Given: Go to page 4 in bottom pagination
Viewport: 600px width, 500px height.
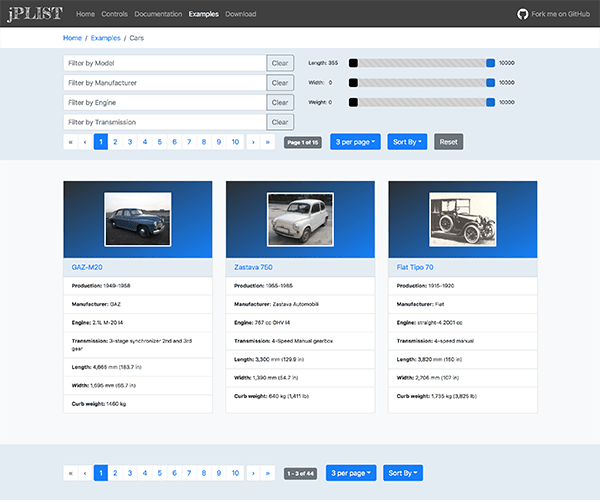Looking at the screenshot, I should [145, 473].
